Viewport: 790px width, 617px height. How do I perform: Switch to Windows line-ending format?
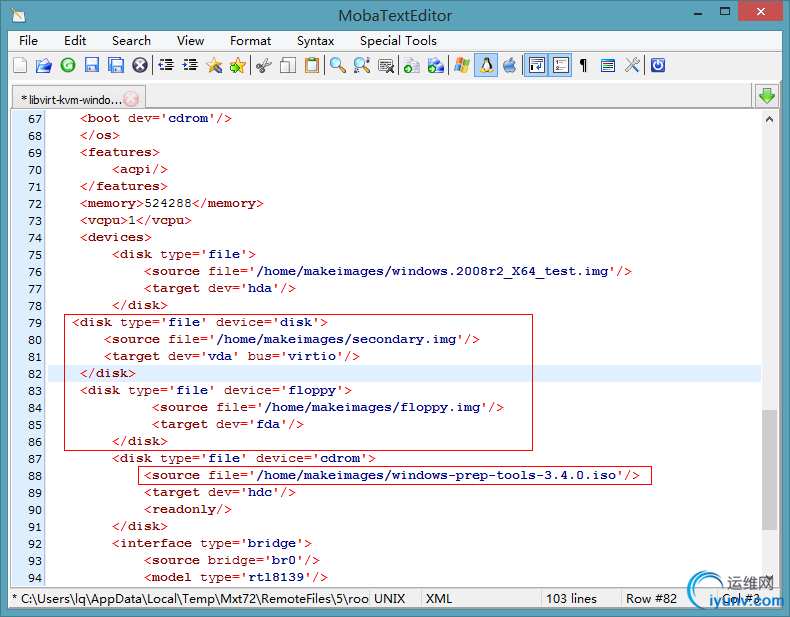point(462,66)
